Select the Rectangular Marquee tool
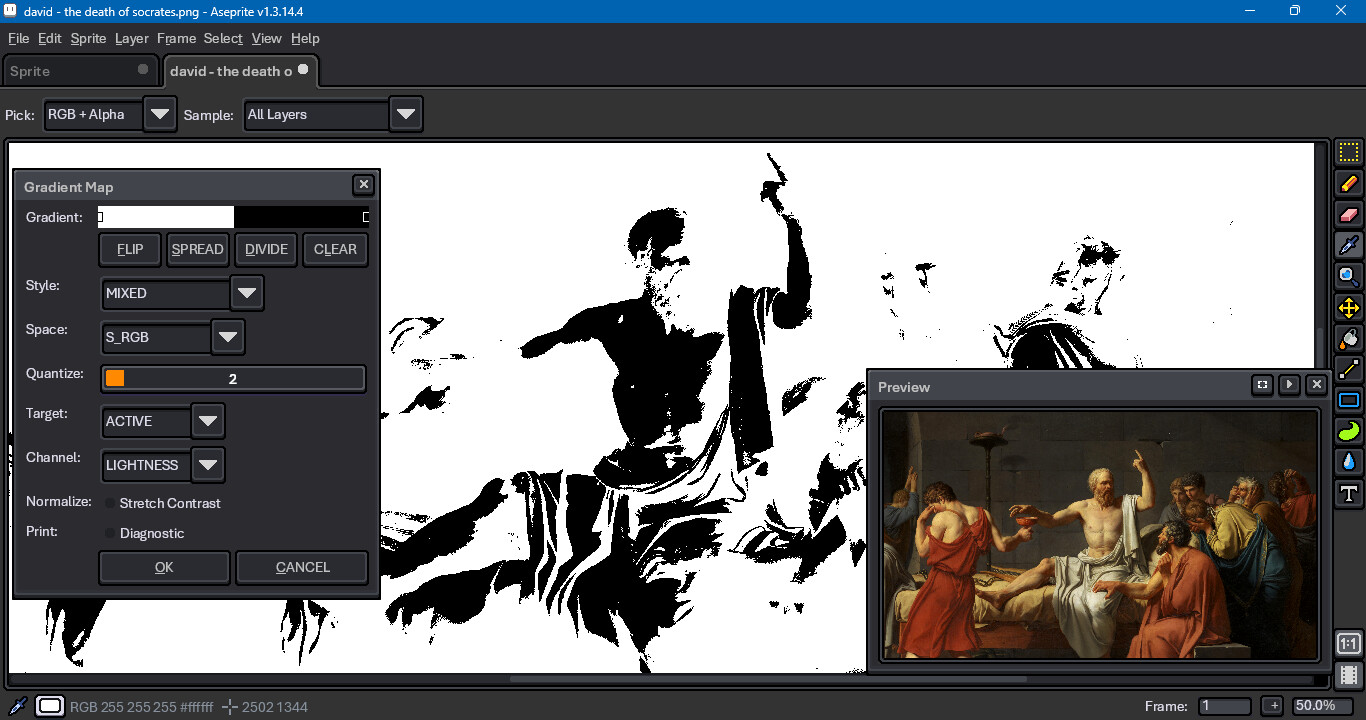The width and height of the screenshot is (1366, 720). tap(1349, 153)
